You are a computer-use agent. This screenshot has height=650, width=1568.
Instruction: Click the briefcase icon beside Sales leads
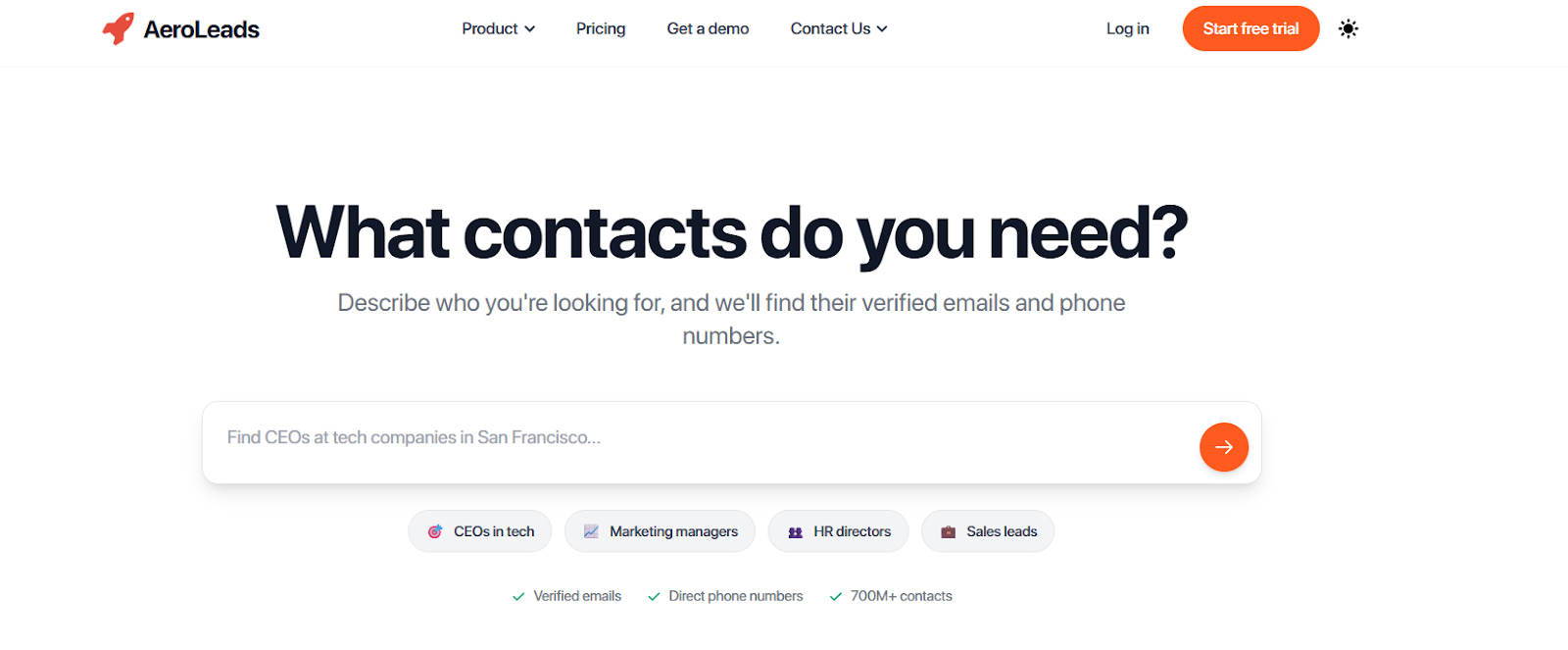point(948,530)
